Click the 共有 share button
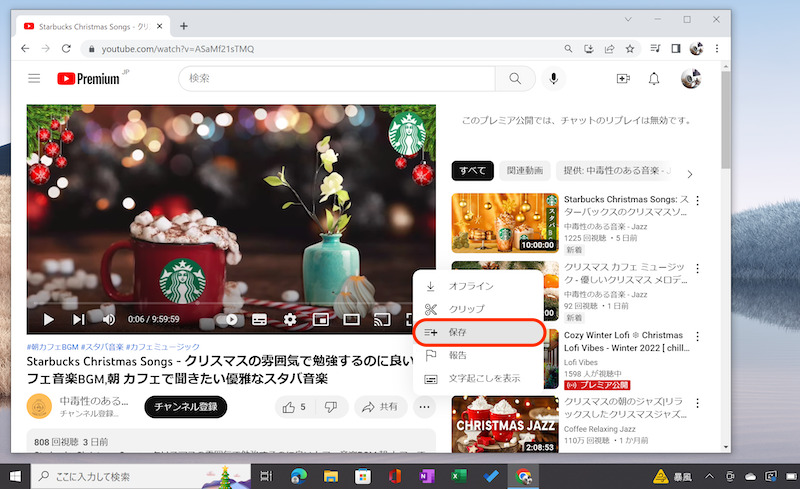Screen dimensions: 800x489 379,407
